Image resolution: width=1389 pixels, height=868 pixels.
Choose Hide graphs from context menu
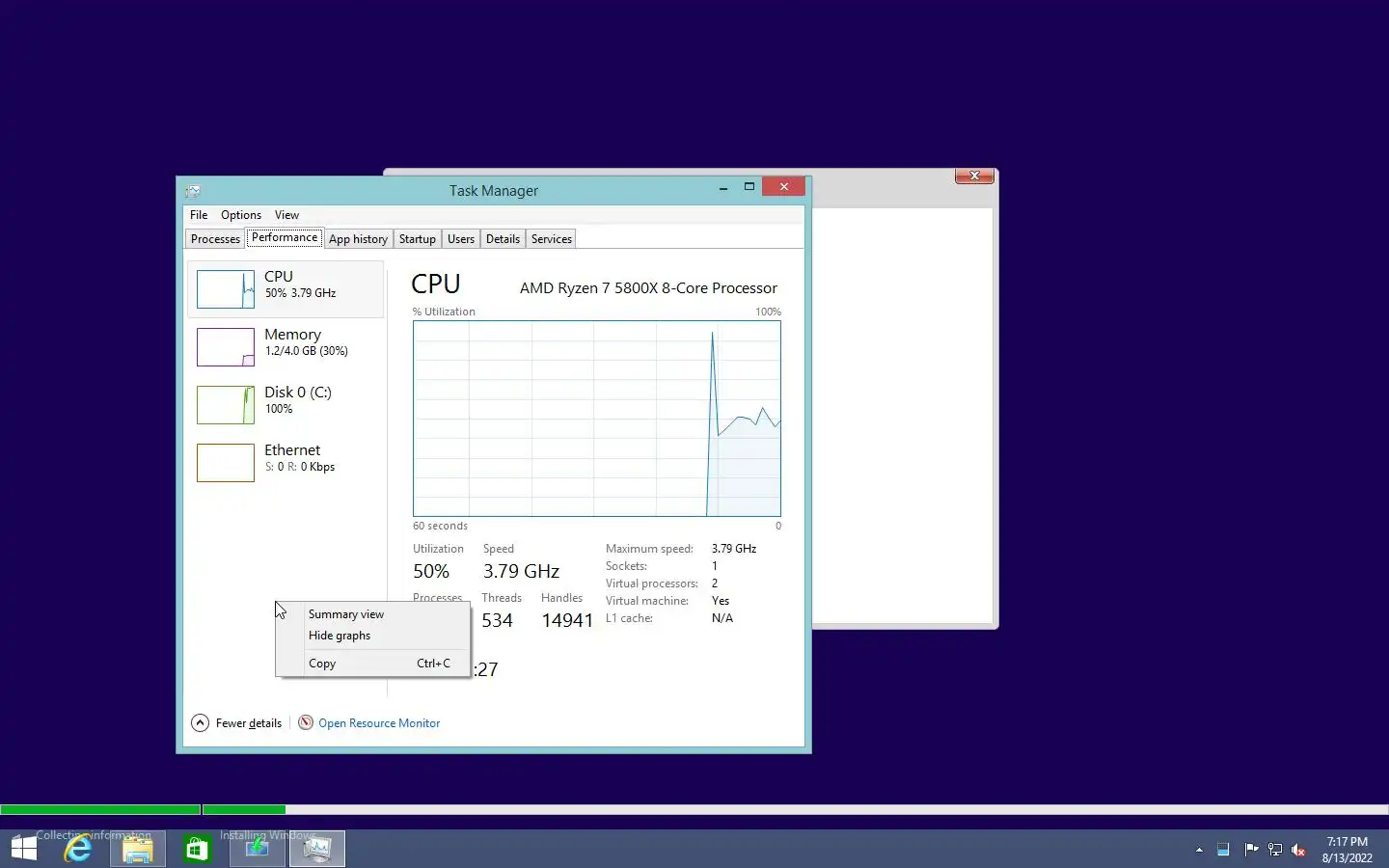click(x=373, y=636)
